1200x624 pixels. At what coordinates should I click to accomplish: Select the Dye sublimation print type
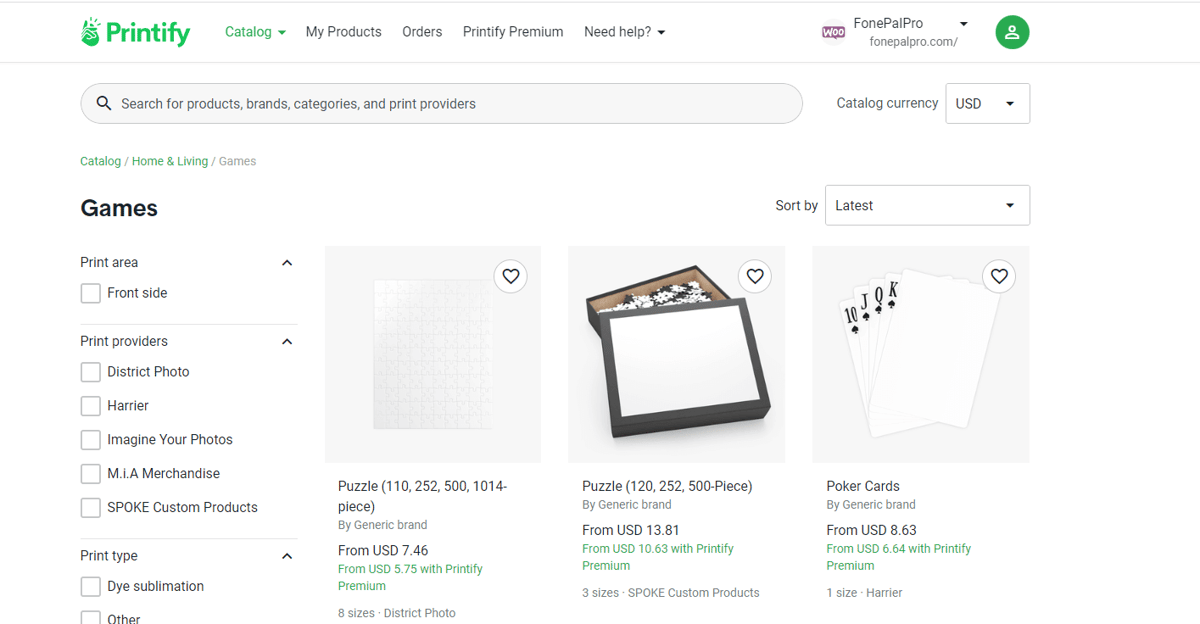coord(90,587)
